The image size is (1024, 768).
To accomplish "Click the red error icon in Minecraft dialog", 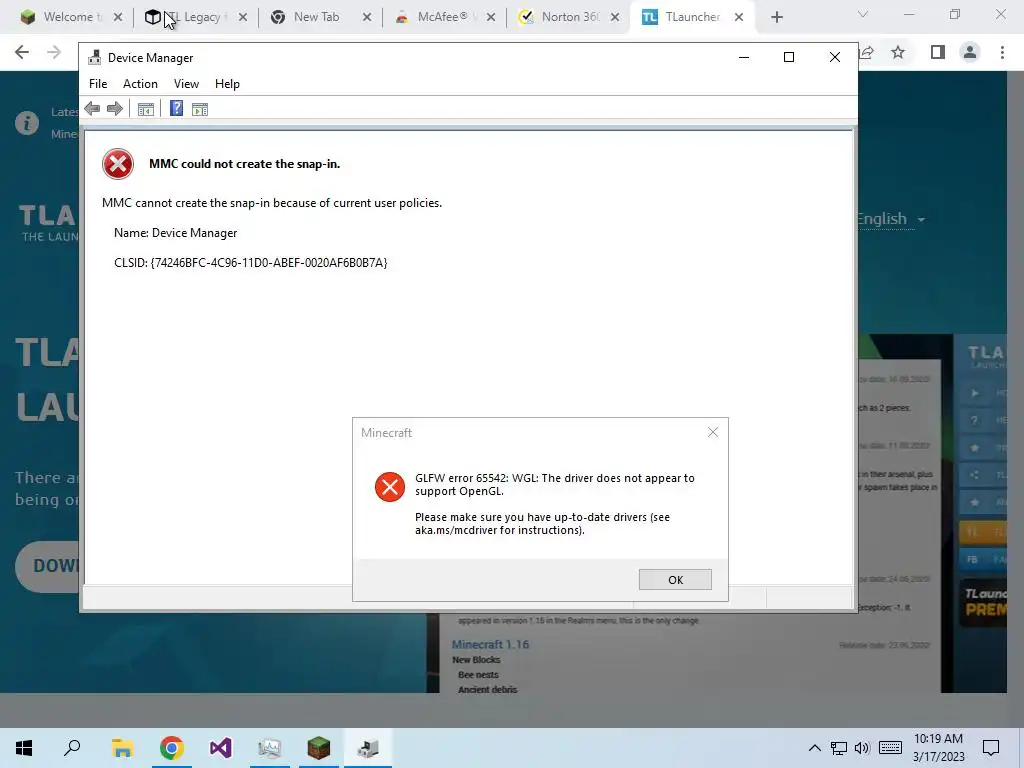I will [390, 487].
